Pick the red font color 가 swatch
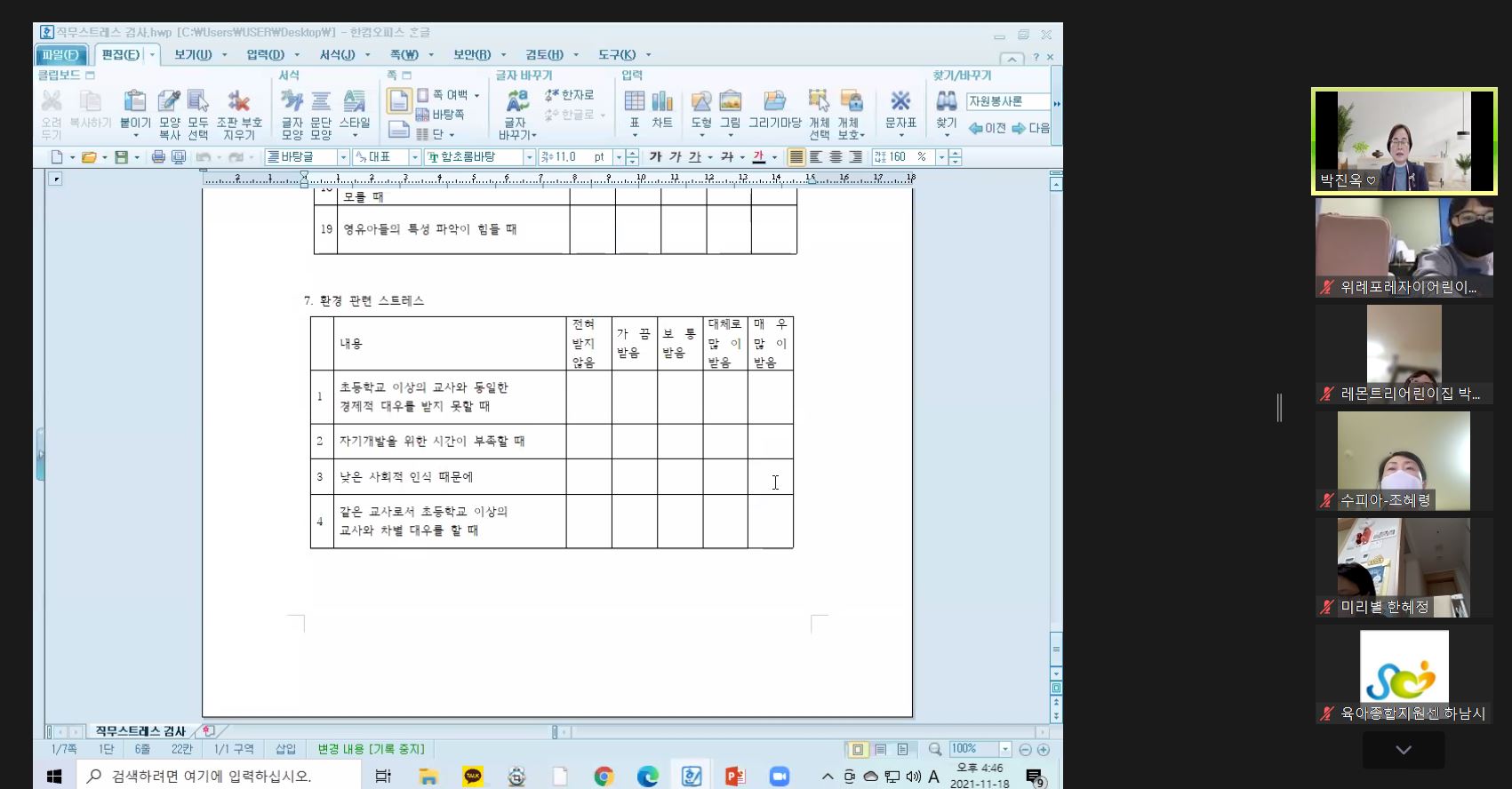The height and width of the screenshot is (789, 1512). point(759,157)
